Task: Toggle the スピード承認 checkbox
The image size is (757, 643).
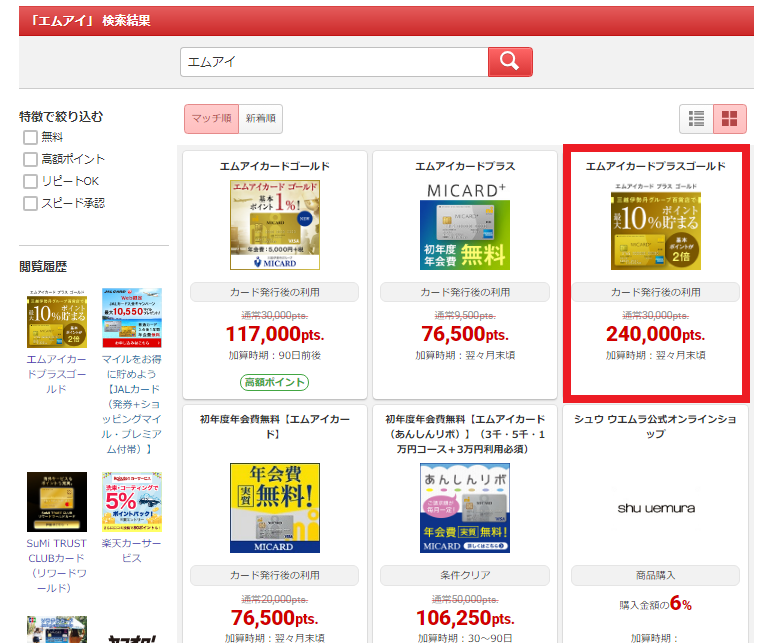Action: [x=30, y=203]
